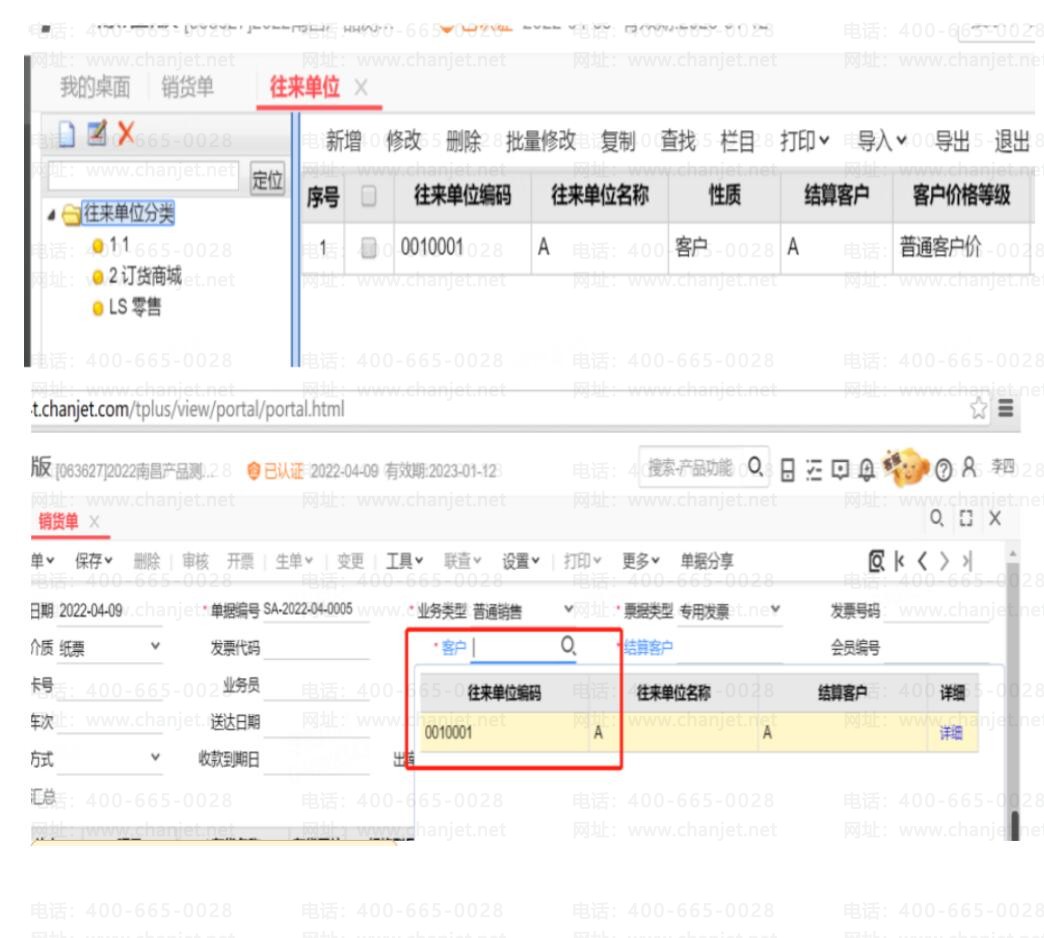The height and width of the screenshot is (938, 1044).
Task: Open the calculator icon in top bar
Action: tap(787, 470)
